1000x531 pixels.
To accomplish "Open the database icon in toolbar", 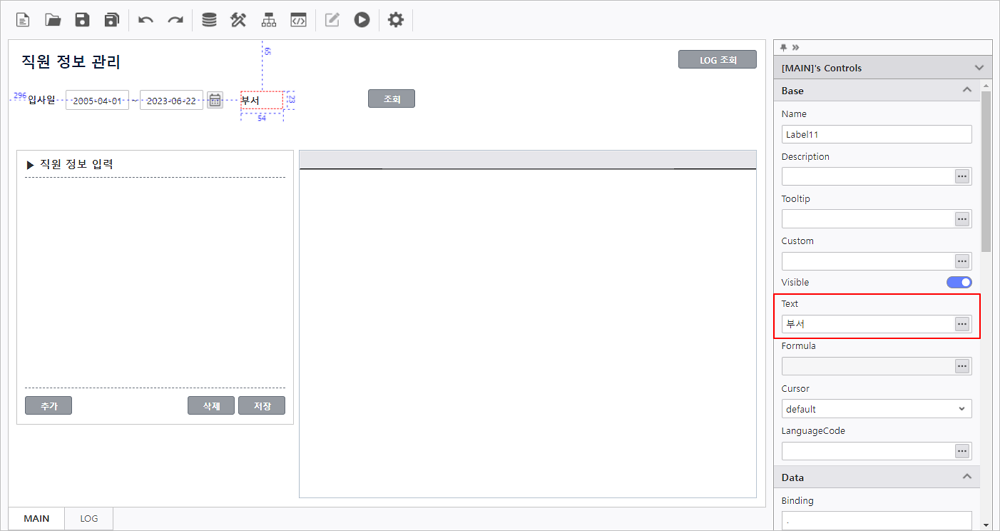I will click(x=208, y=20).
